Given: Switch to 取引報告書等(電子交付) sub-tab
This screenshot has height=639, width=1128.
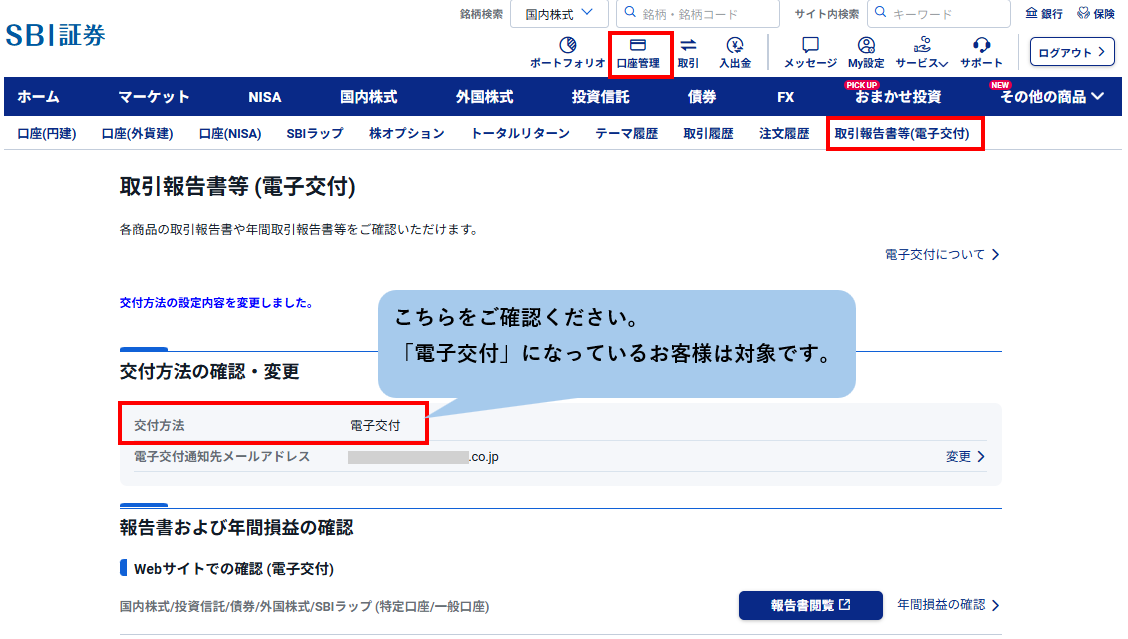Looking at the screenshot, I should (x=902, y=133).
